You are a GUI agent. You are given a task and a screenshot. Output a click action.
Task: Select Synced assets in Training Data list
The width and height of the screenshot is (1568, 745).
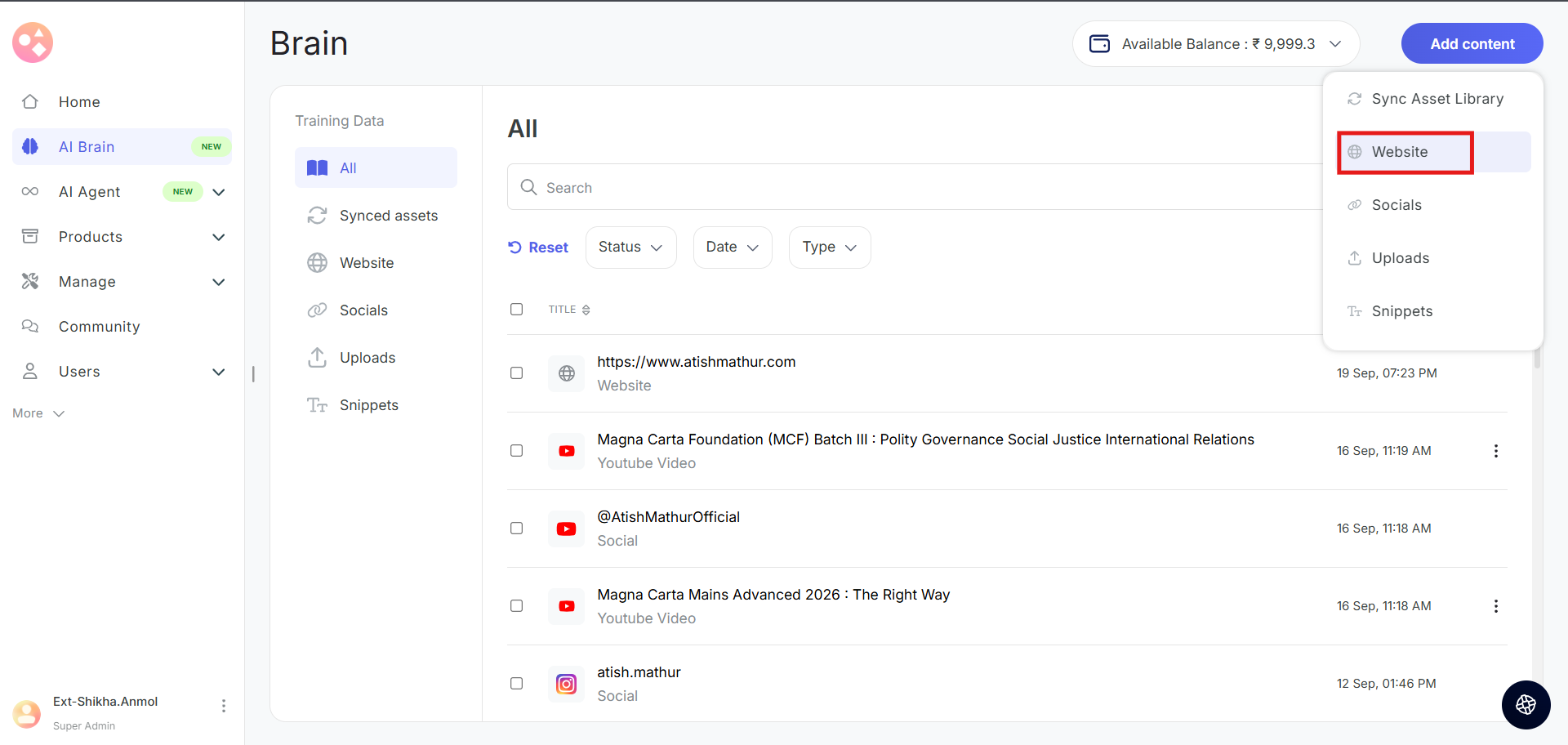tap(388, 216)
